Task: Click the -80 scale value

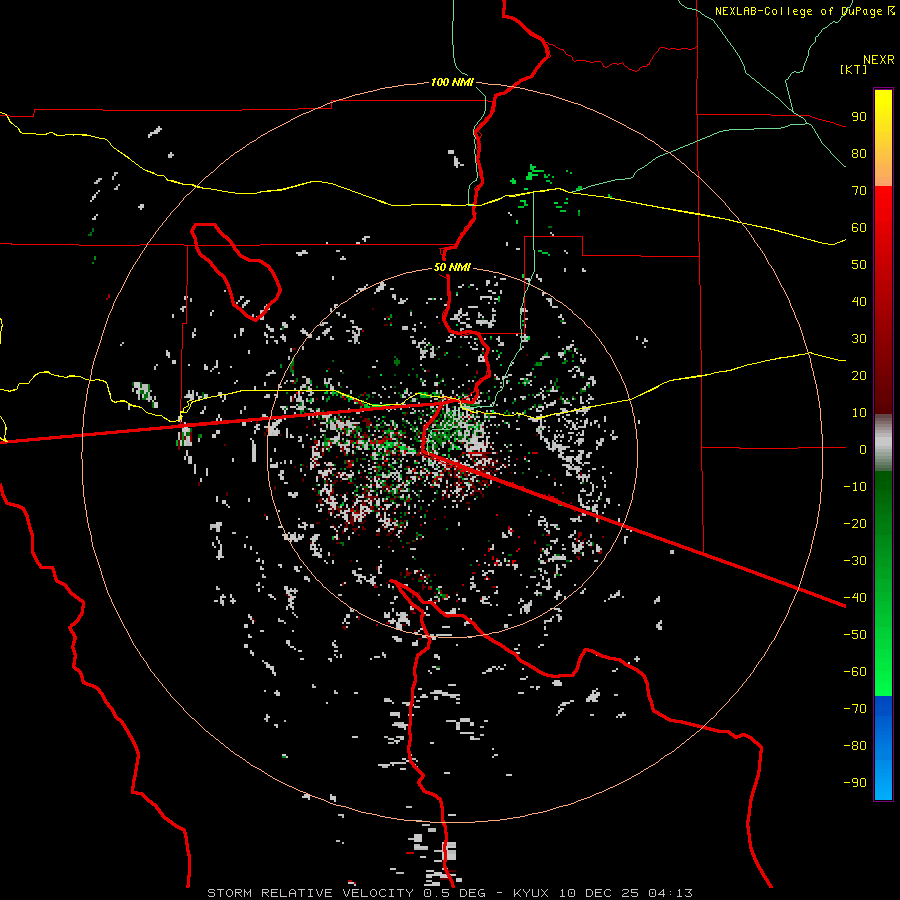Action: pos(855,746)
